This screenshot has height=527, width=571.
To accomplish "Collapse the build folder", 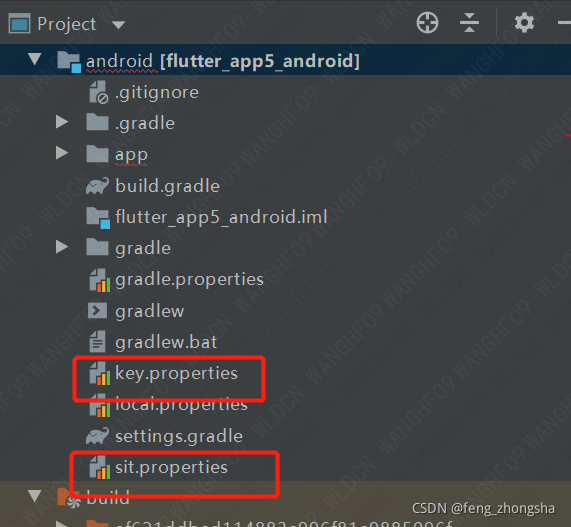I will coord(35,496).
